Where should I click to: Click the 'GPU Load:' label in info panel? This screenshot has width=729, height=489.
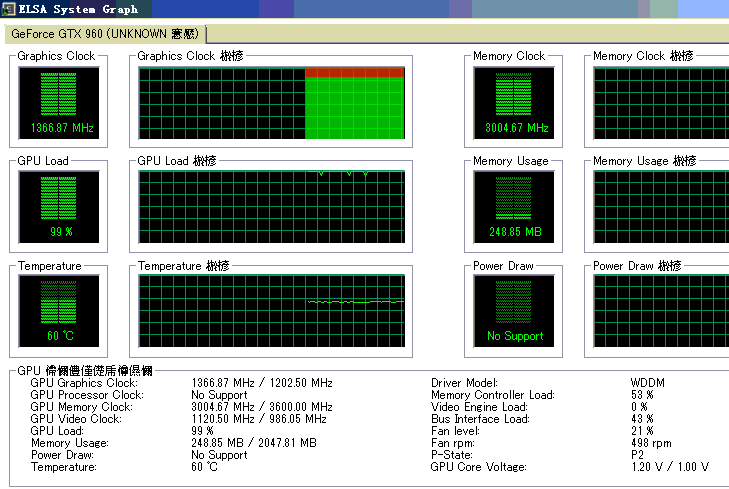[x=57, y=431]
